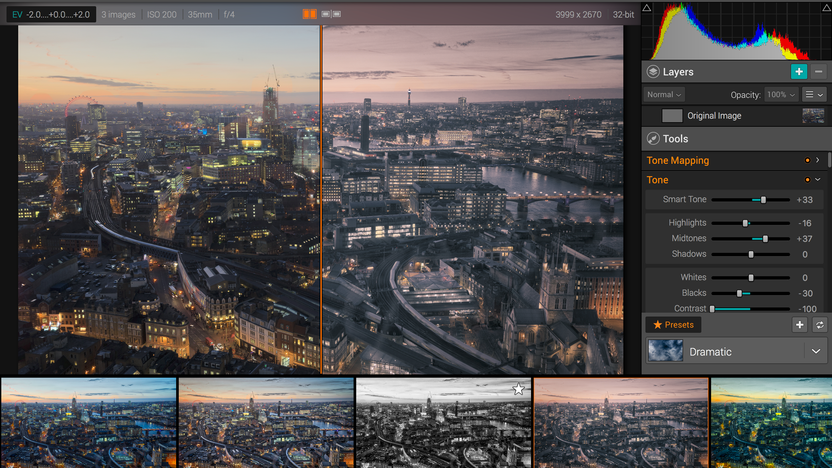
Task: Click the Midtones value +37
Action: pos(804,239)
